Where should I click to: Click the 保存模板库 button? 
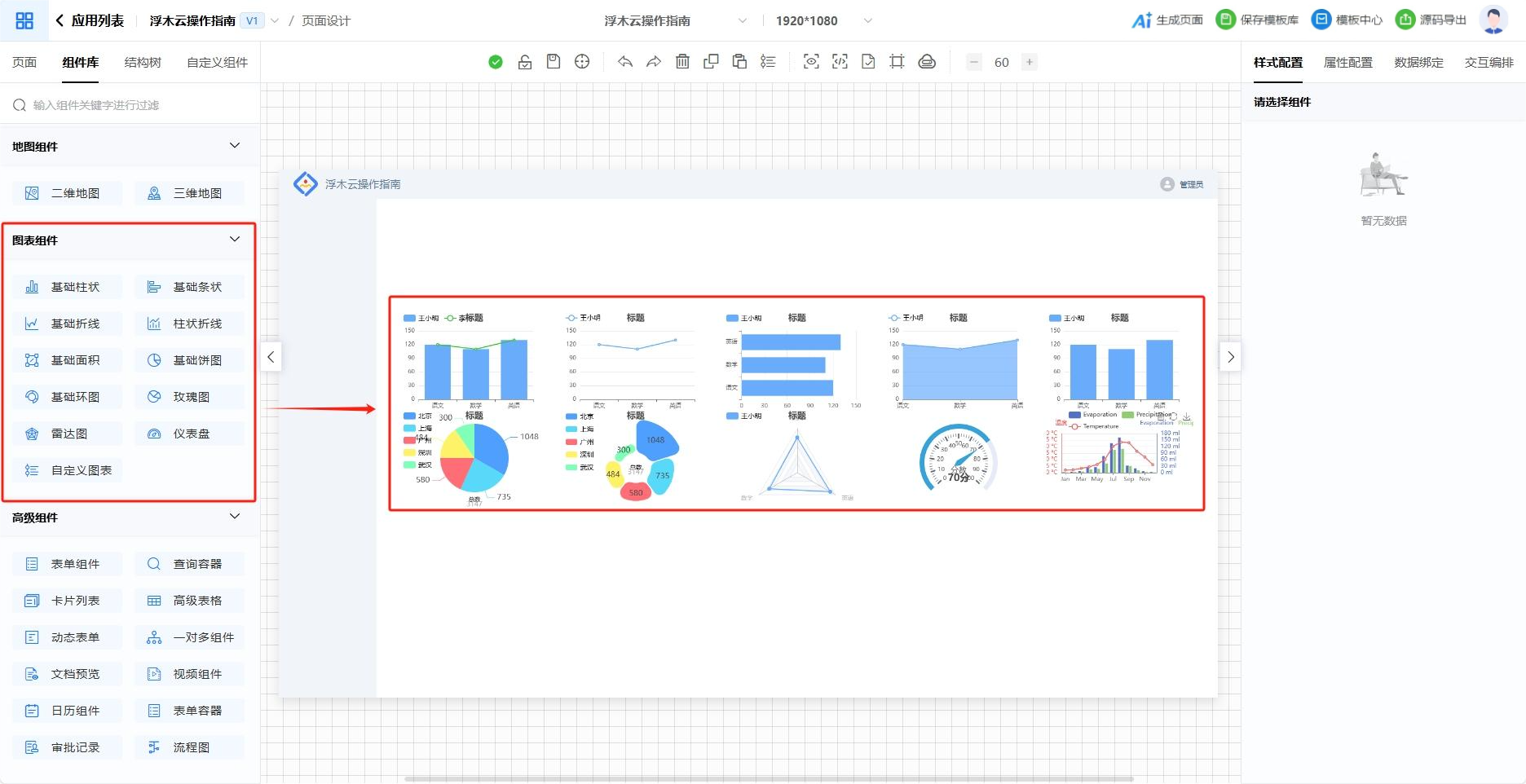tap(1258, 20)
